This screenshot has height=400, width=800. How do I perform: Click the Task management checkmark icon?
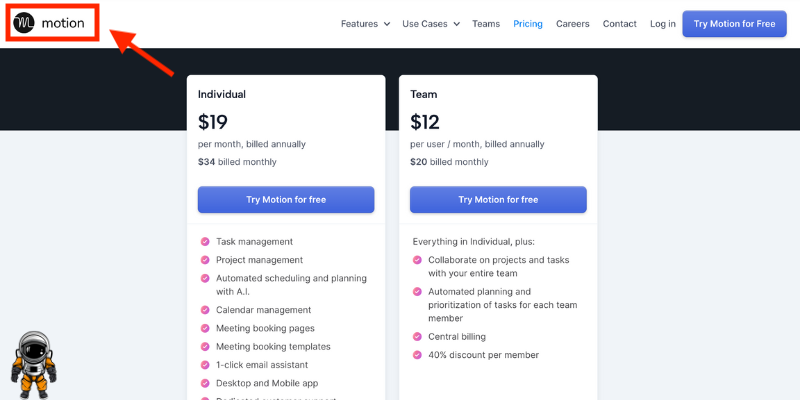click(x=205, y=241)
